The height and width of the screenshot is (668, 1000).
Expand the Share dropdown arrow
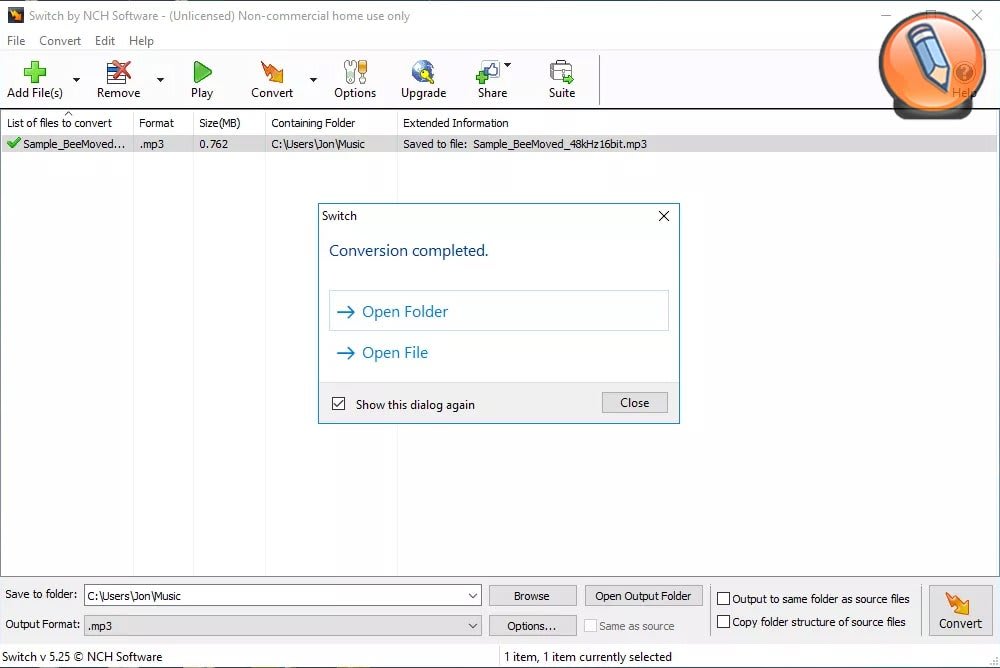tap(508, 65)
